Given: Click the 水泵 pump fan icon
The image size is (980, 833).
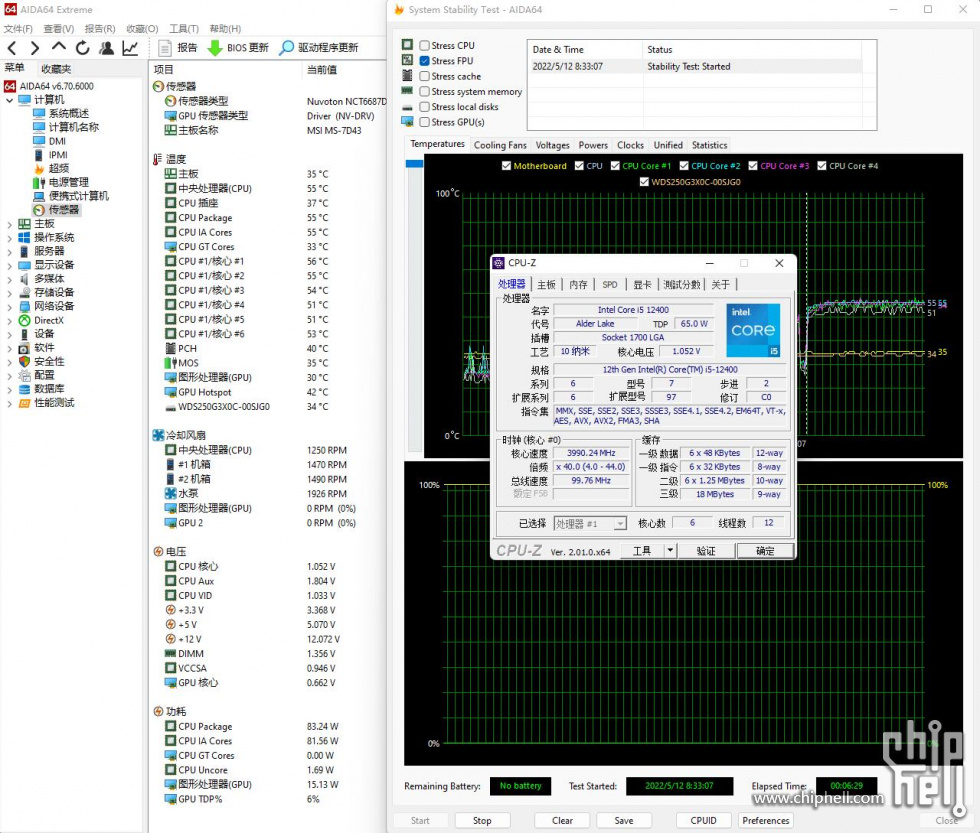Looking at the screenshot, I should point(171,493).
